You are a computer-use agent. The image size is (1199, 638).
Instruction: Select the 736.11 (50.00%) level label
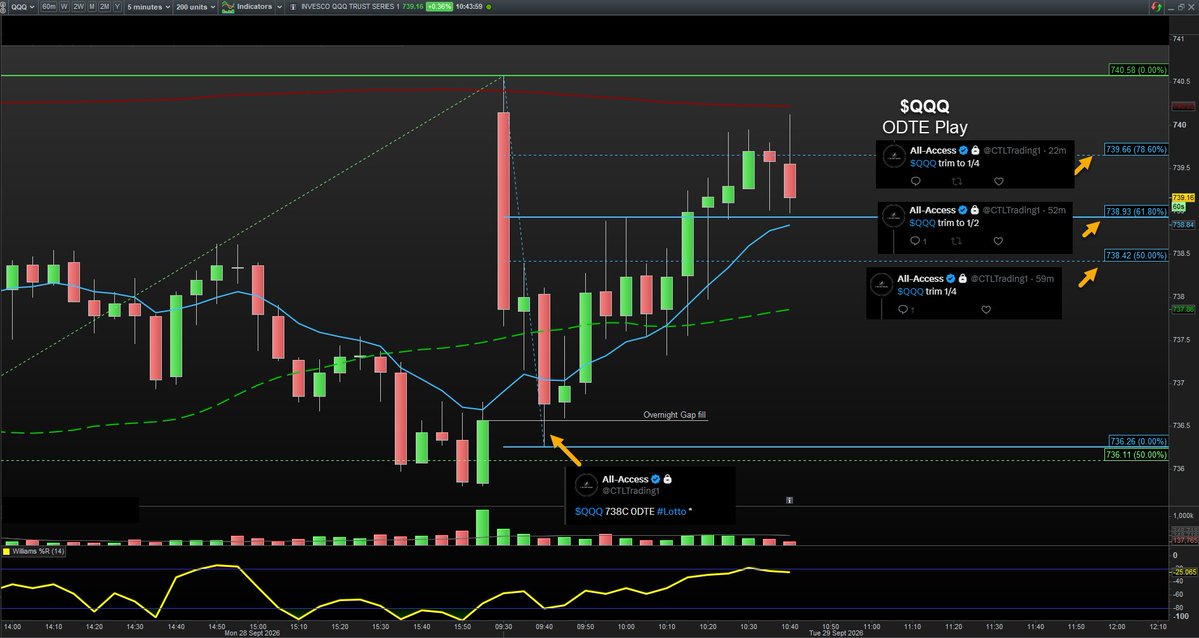coord(1136,454)
